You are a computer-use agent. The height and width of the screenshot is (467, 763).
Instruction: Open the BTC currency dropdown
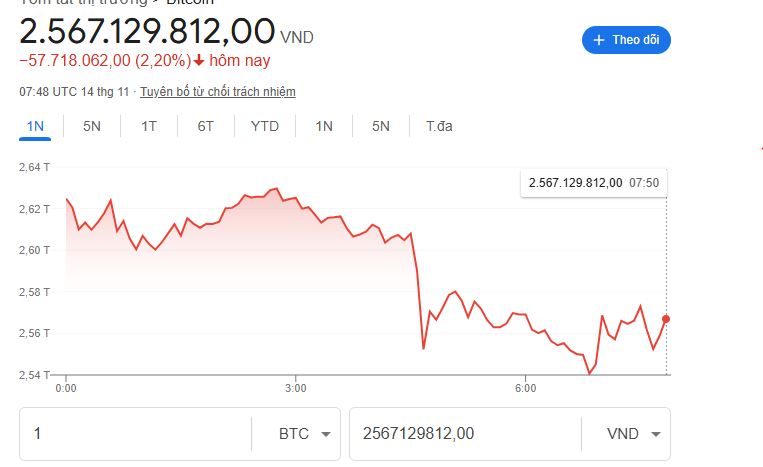[304, 434]
